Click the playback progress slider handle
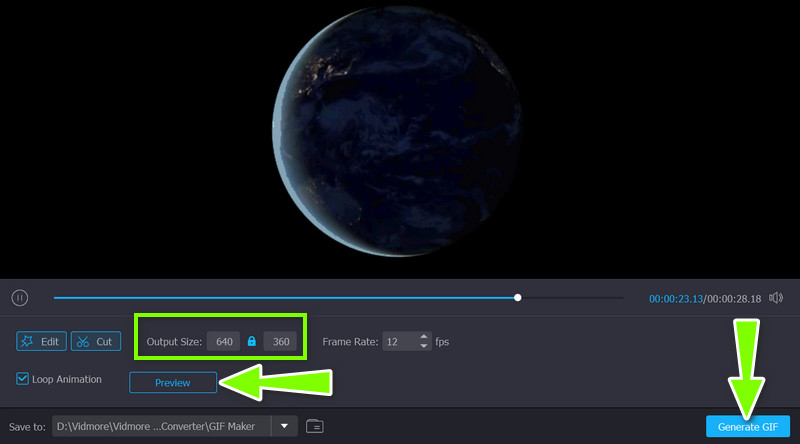Image resolution: width=800 pixels, height=444 pixels. tap(517, 297)
